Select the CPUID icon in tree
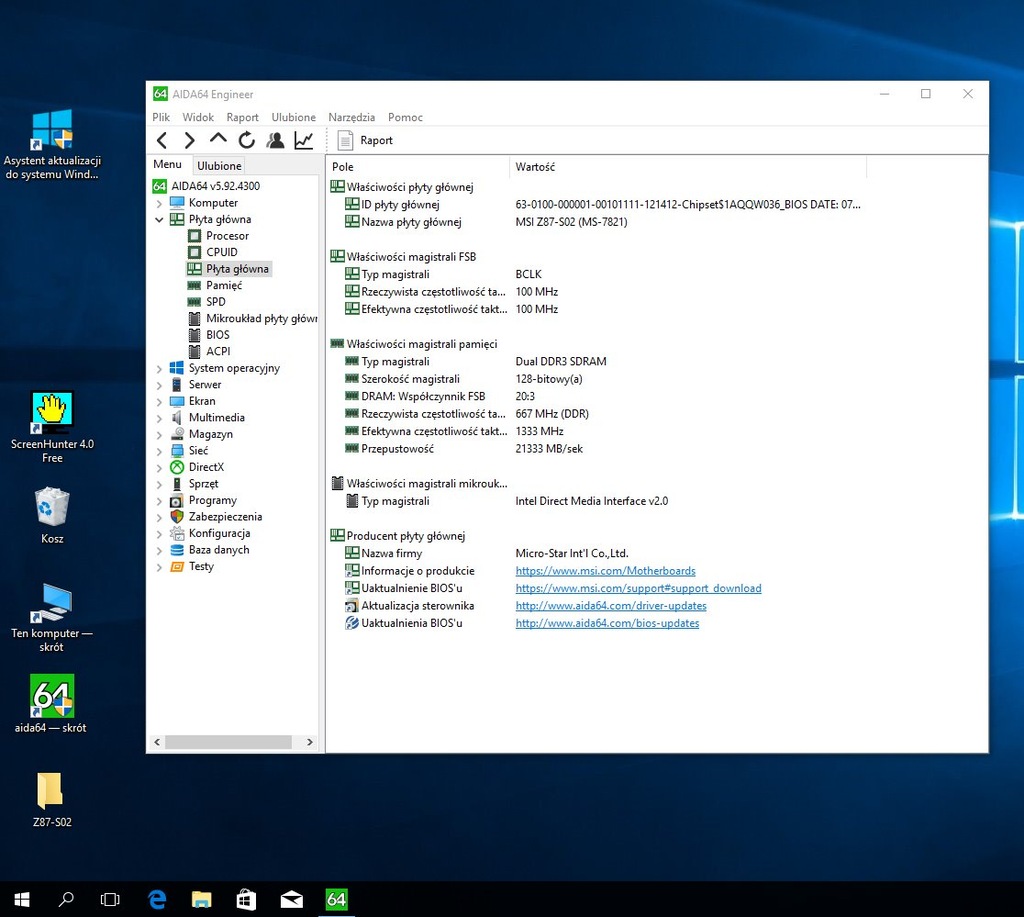 (194, 252)
